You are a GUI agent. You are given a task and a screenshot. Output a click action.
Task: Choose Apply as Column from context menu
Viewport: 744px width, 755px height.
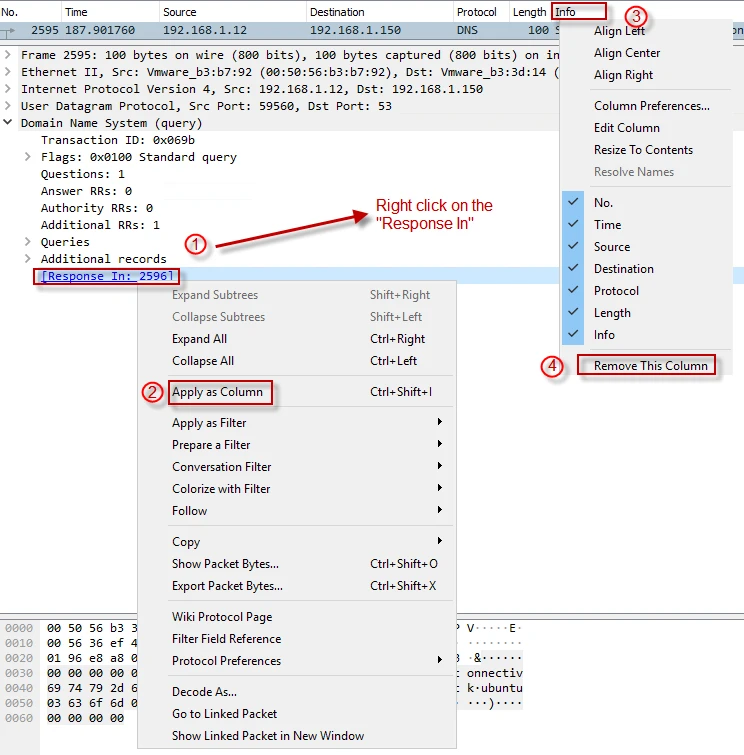[x=217, y=392]
